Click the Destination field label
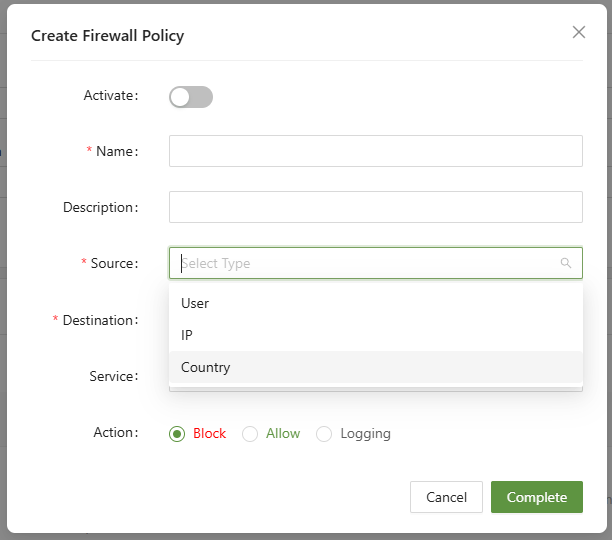 pos(99,321)
